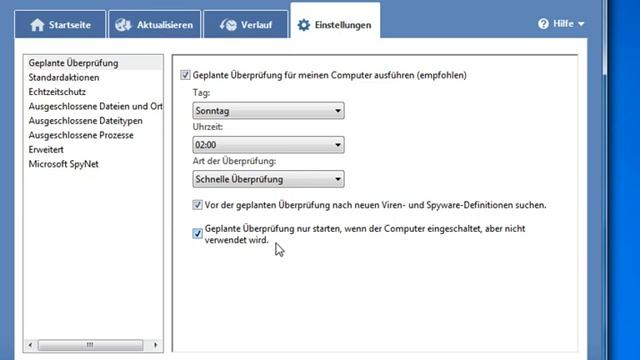Open the Verlauf tab

tap(246, 24)
